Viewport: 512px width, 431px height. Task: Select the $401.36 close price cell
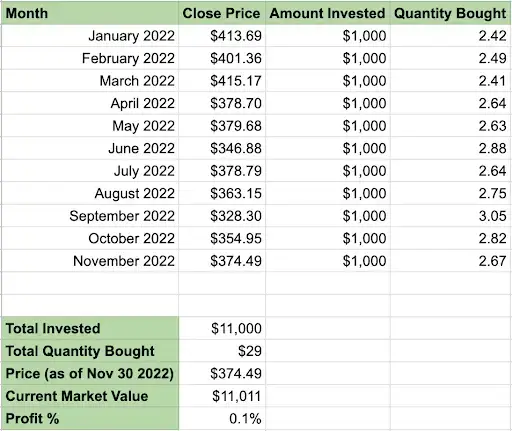click(222, 58)
